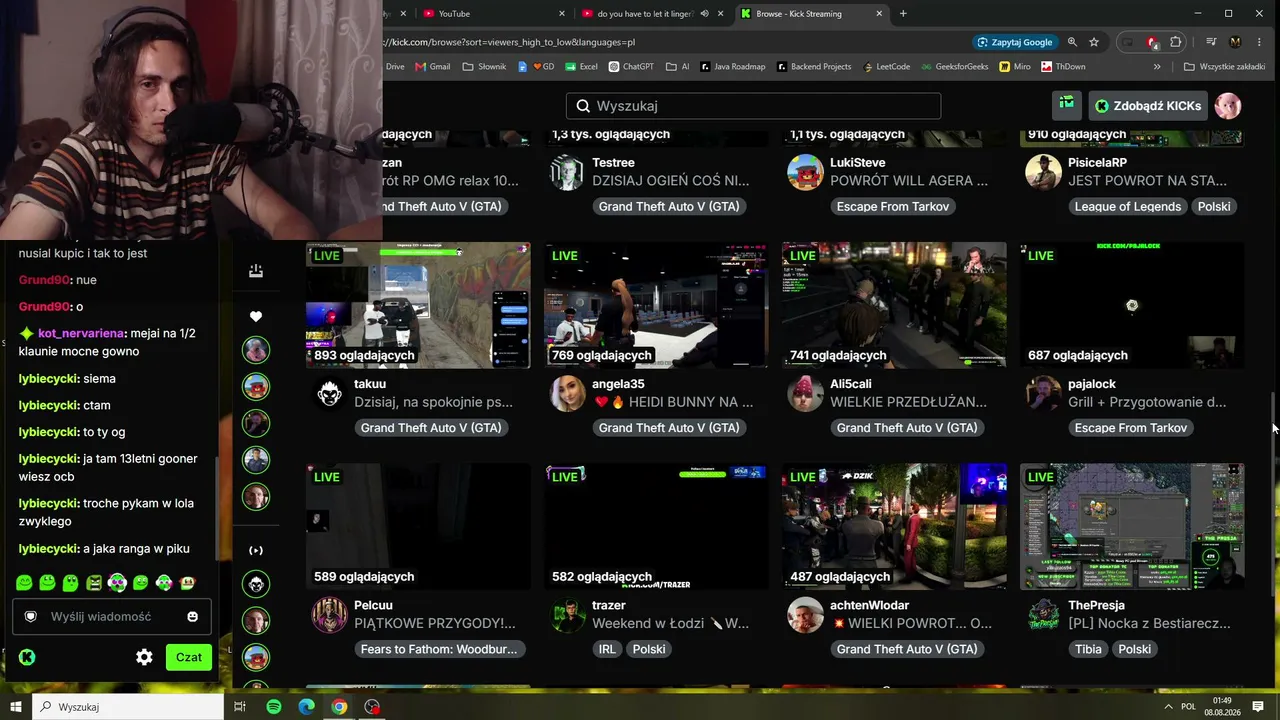Click the sidebar icon above the heart
The image size is (1280, 720).
coord(256,271)
